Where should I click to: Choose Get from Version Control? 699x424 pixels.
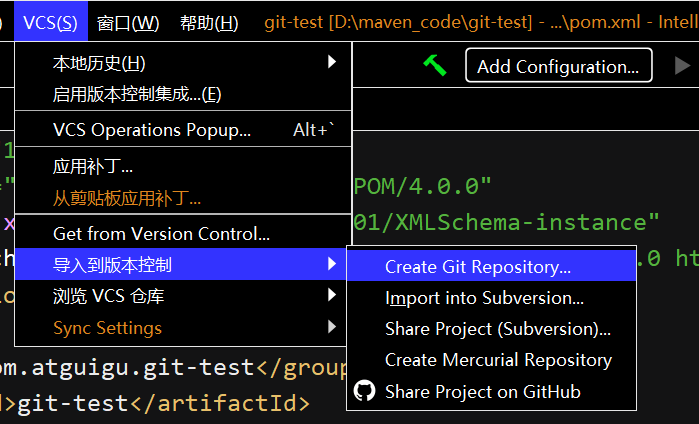[x=161, y=234]
